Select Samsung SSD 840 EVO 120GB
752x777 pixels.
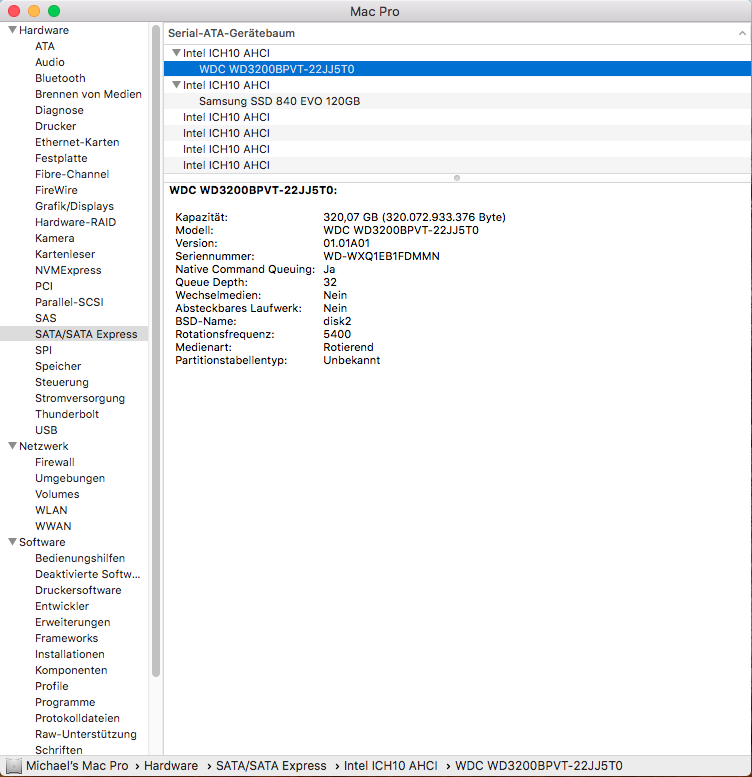point(457,101)
